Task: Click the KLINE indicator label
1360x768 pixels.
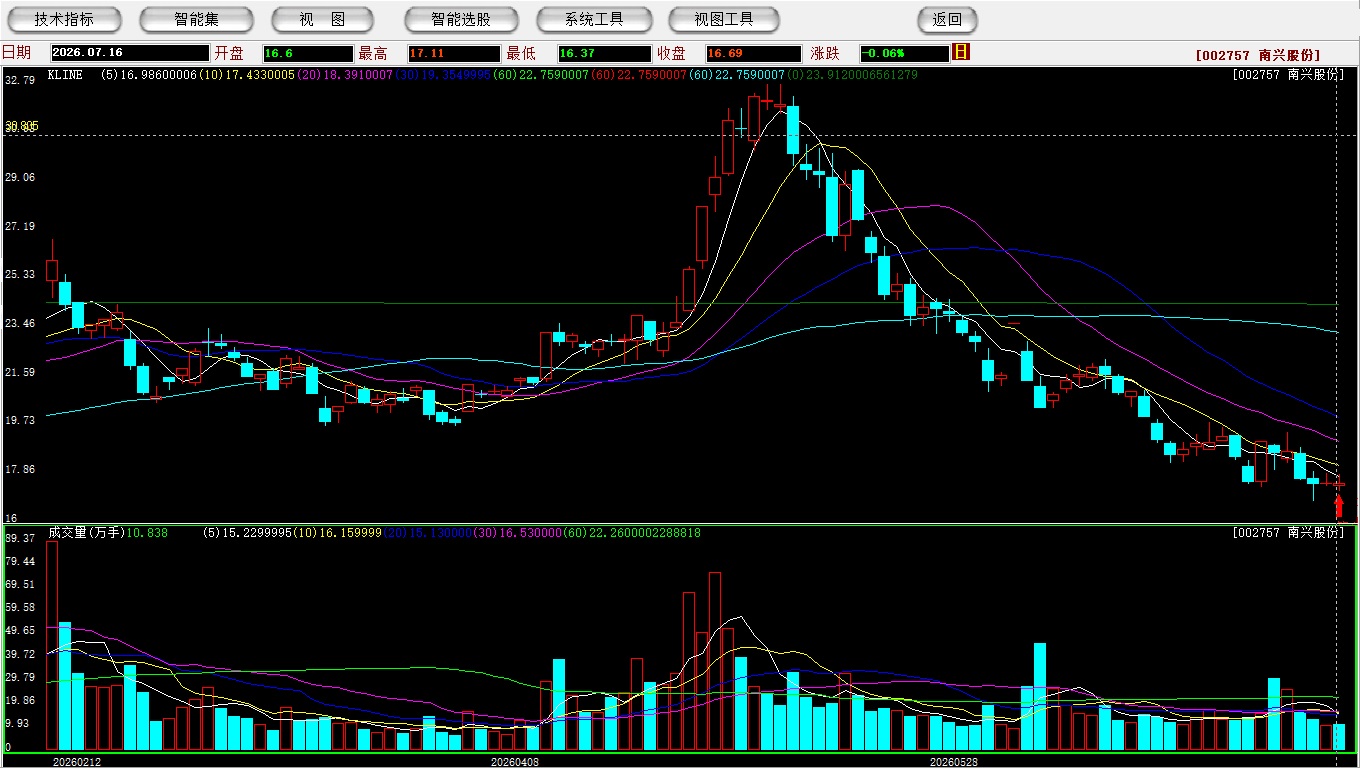Action: click(65, 74)
